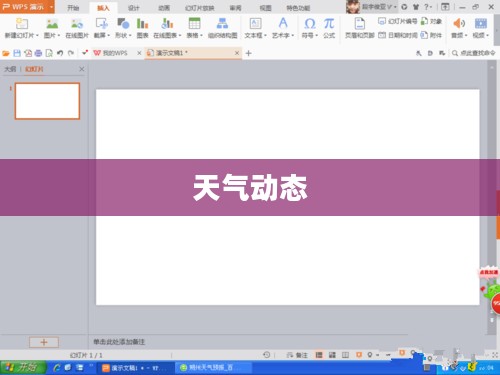This screenshot has height=375, width=500.
Task: Open the 审阅 (Review) ribbon tab
Action: 235,8
